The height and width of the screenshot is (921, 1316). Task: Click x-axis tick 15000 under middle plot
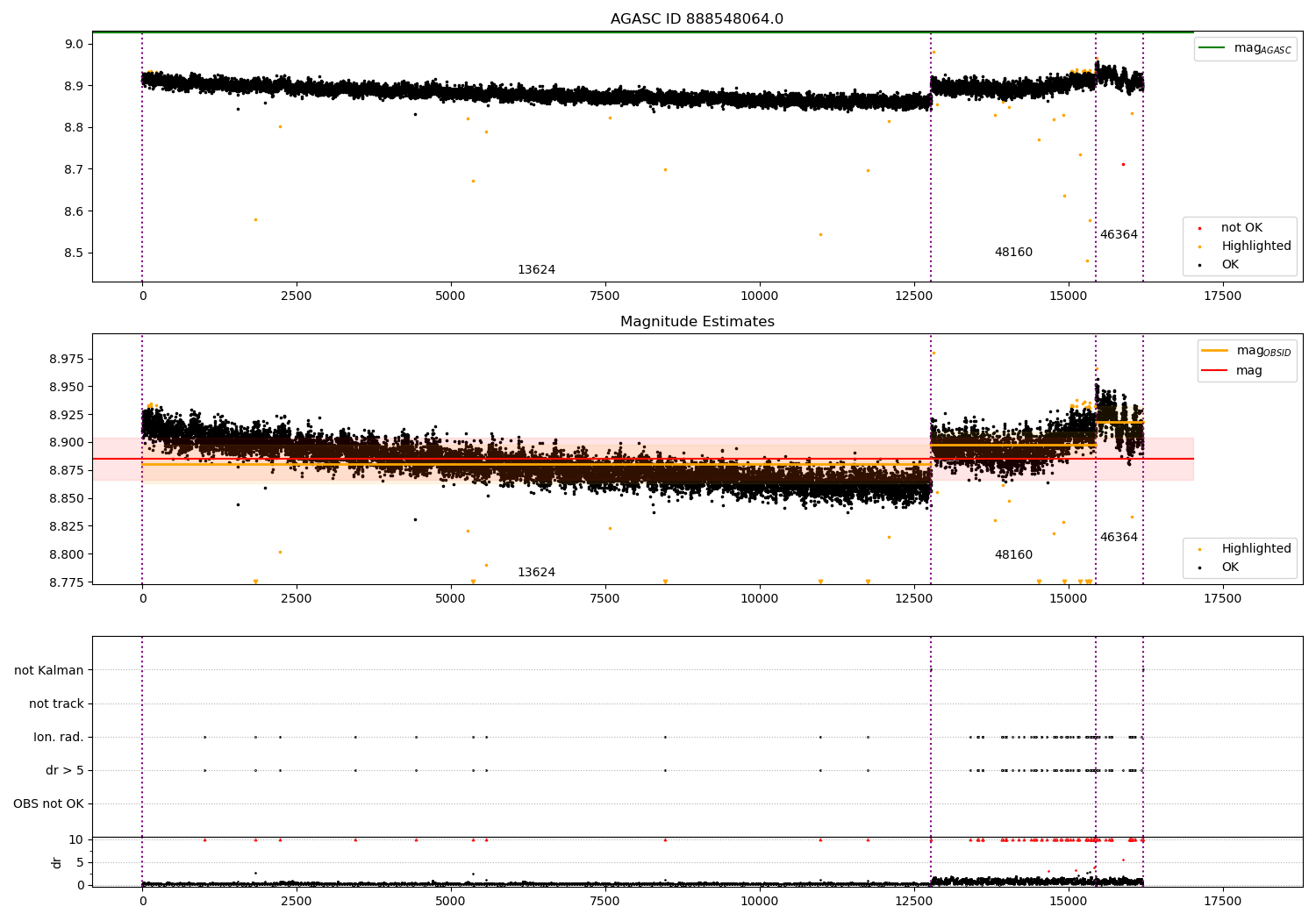1069,599
